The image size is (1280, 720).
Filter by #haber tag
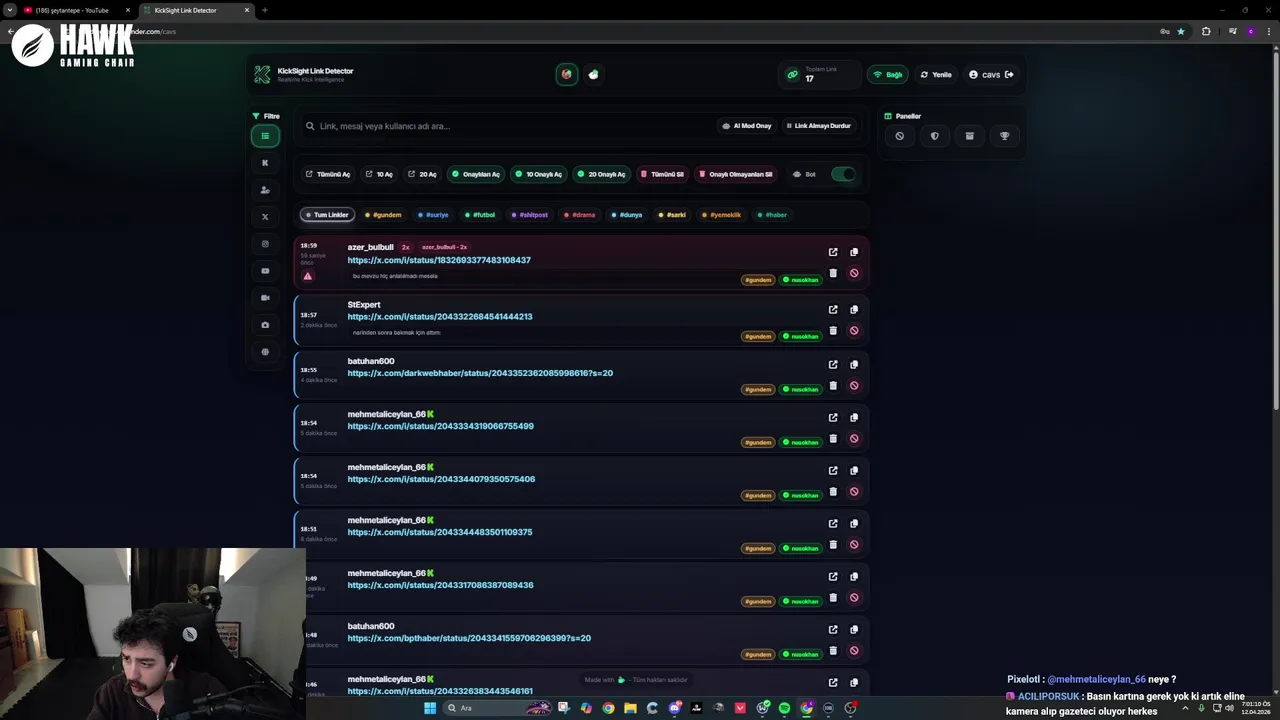pyautogui.click(x=772, y=215)
